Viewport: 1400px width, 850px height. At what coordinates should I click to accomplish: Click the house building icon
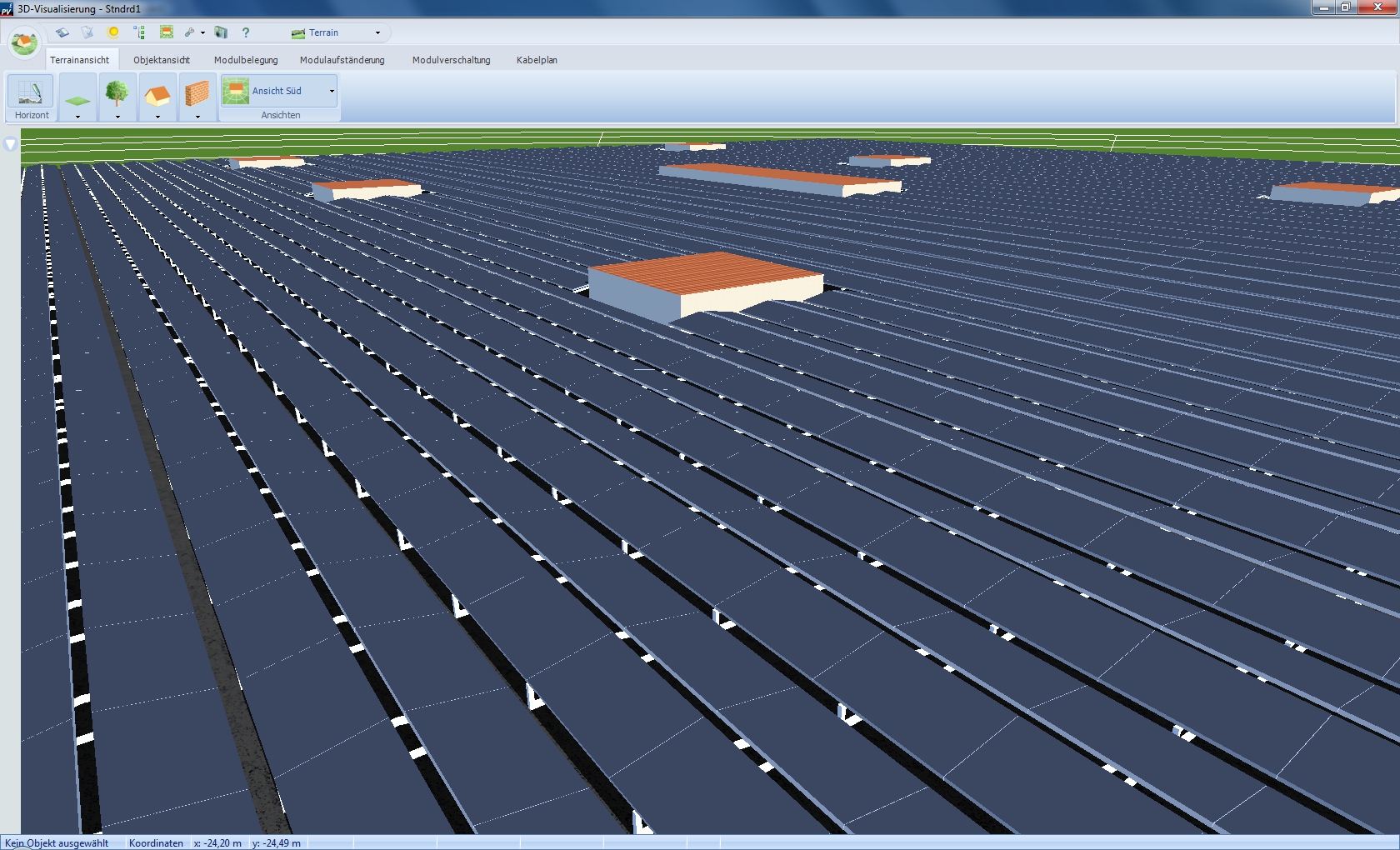click(x=157, y=93)
